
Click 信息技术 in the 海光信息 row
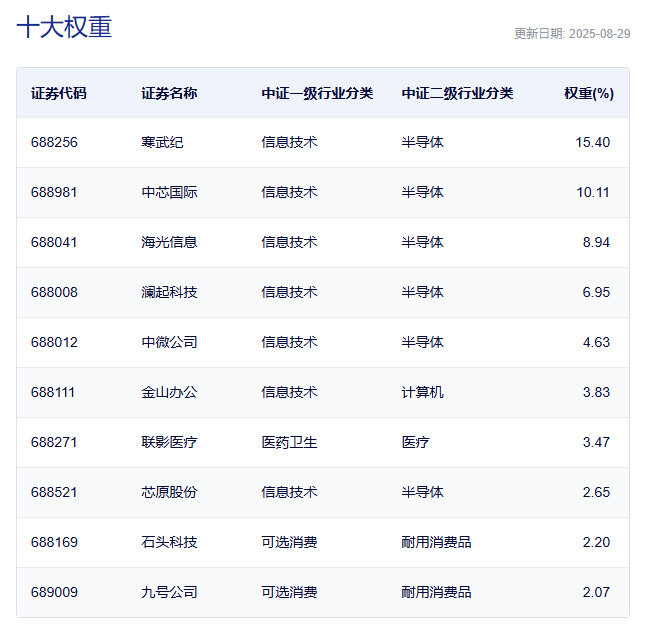tap(290, 242)
